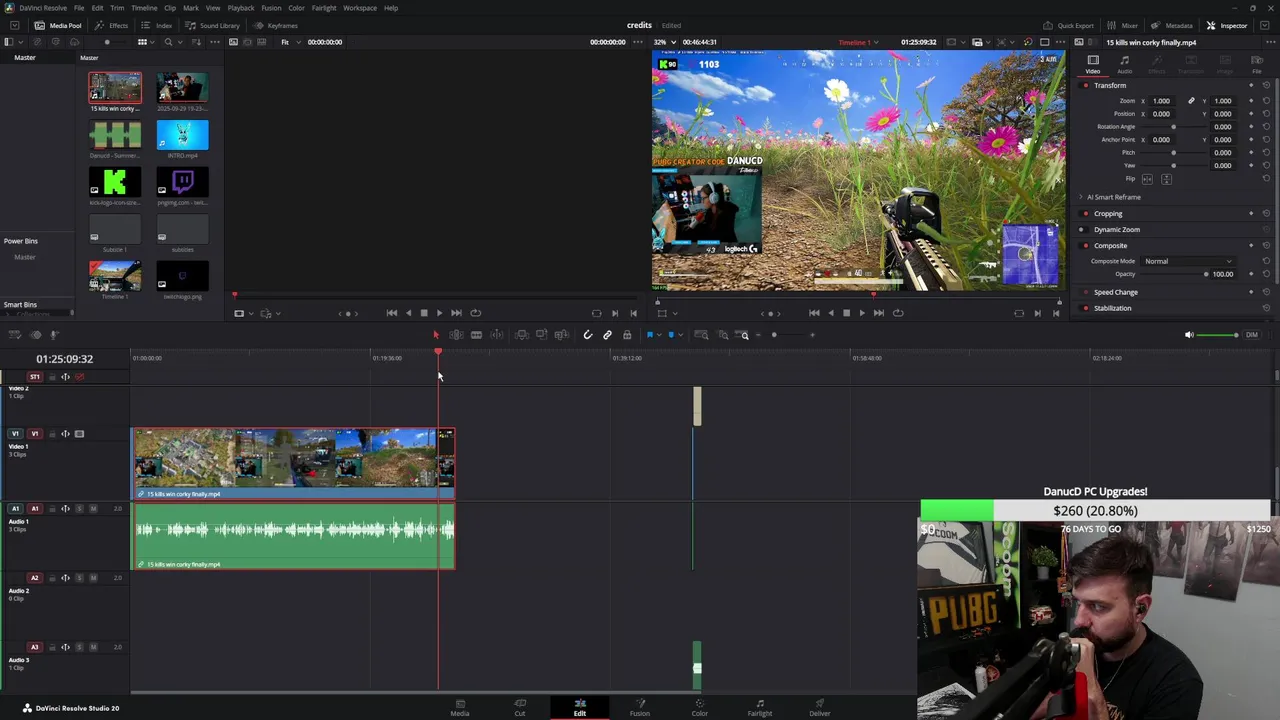Select the Selection Mode arrow tool
The height and width of the screenshot is (720, 1280).
[436, 335]
